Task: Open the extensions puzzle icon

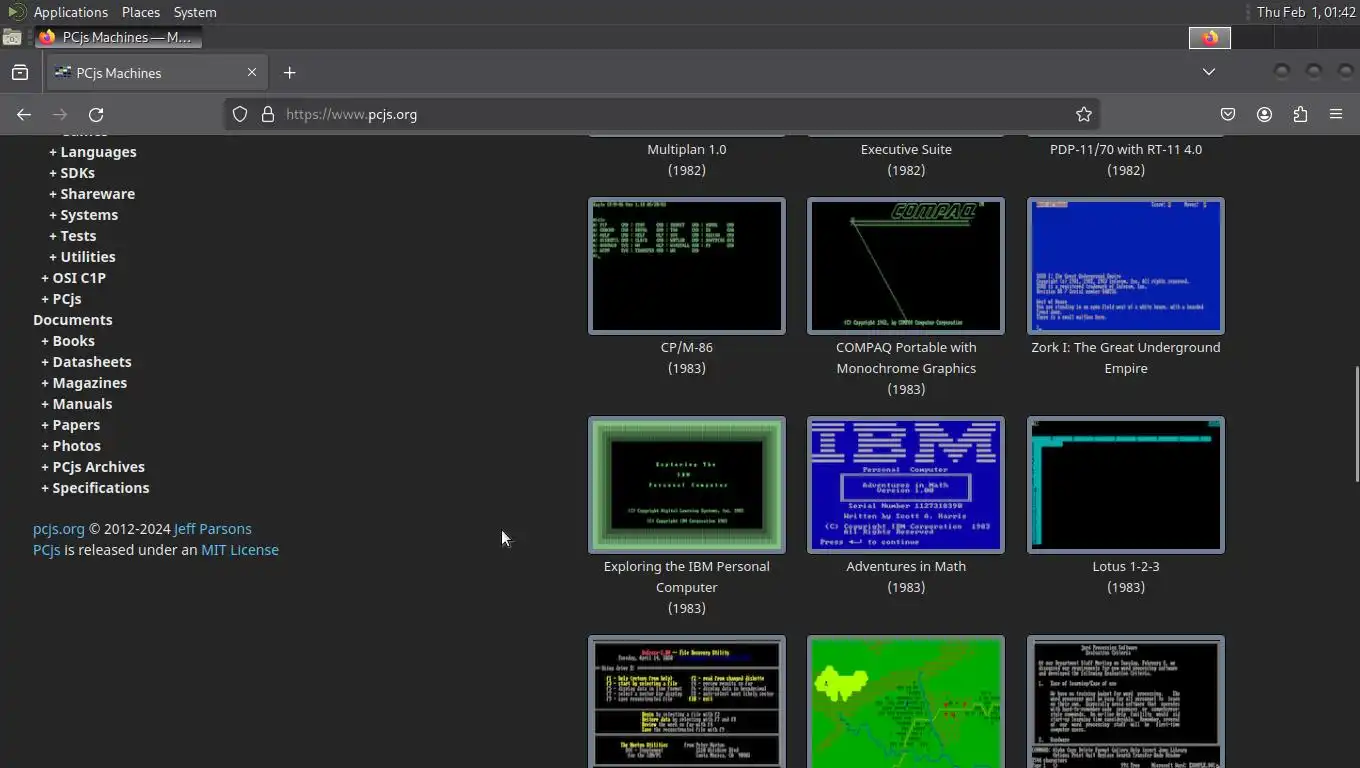Action: click(1300, 114)
